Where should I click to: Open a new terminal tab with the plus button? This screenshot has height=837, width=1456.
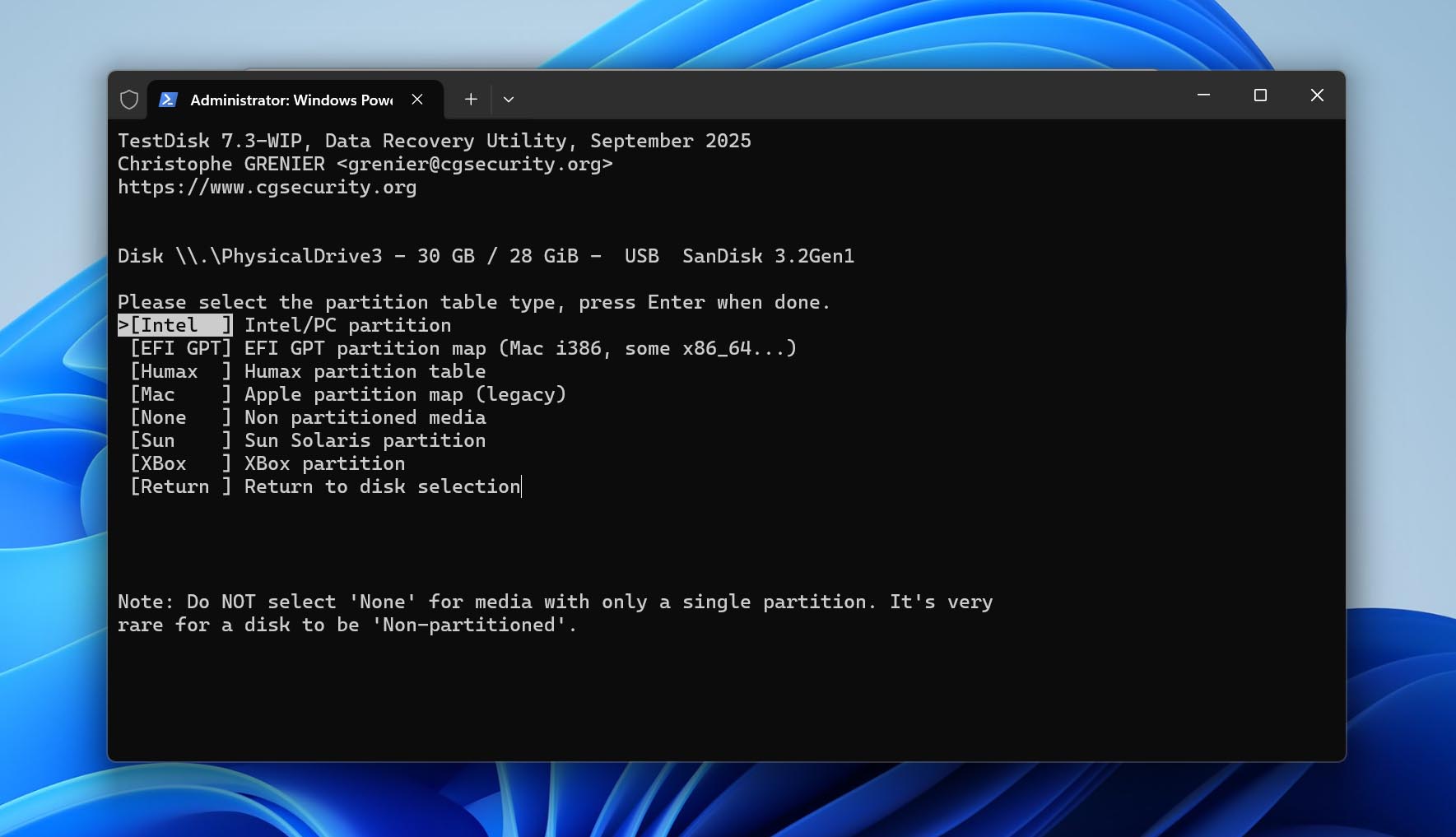point(471,100)
